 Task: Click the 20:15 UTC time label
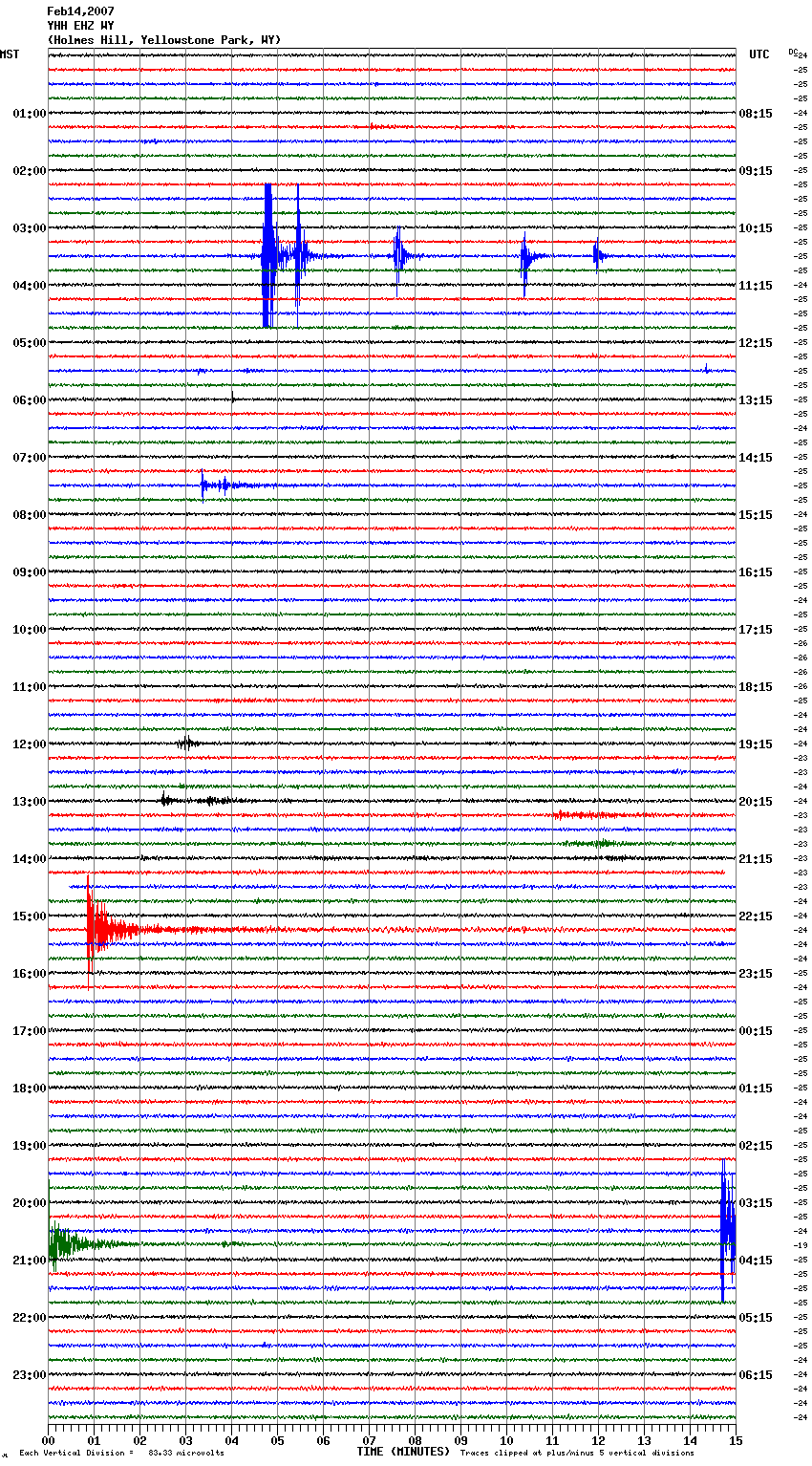(756, 802)
